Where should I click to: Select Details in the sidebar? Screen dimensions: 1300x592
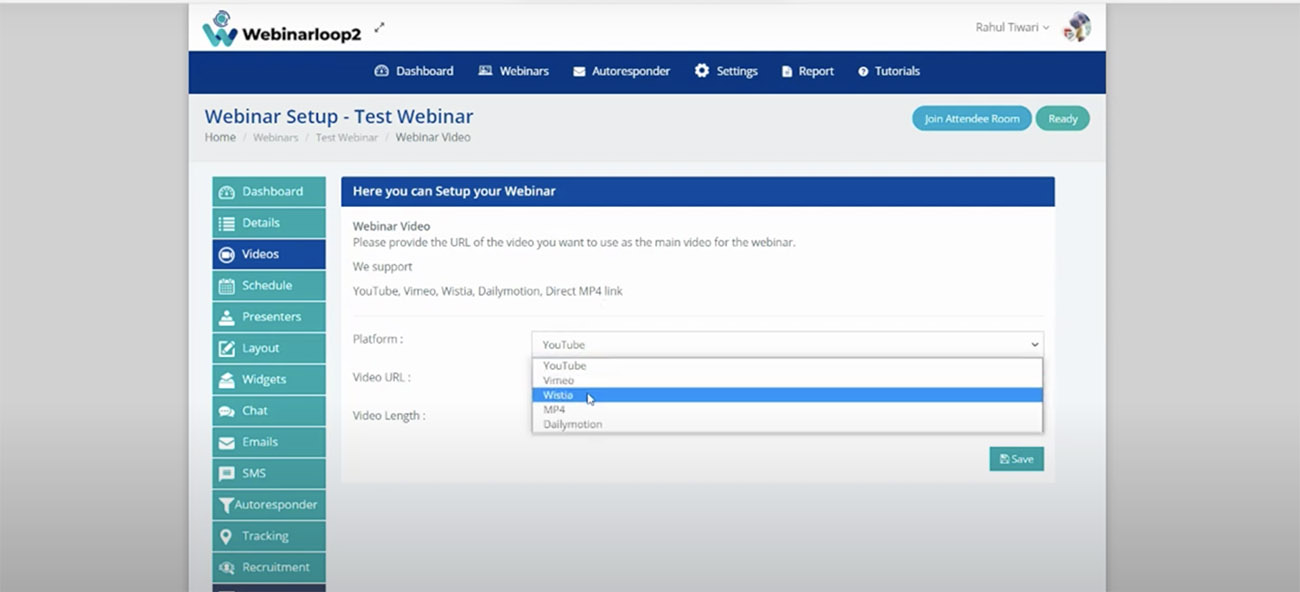[269, 223]
